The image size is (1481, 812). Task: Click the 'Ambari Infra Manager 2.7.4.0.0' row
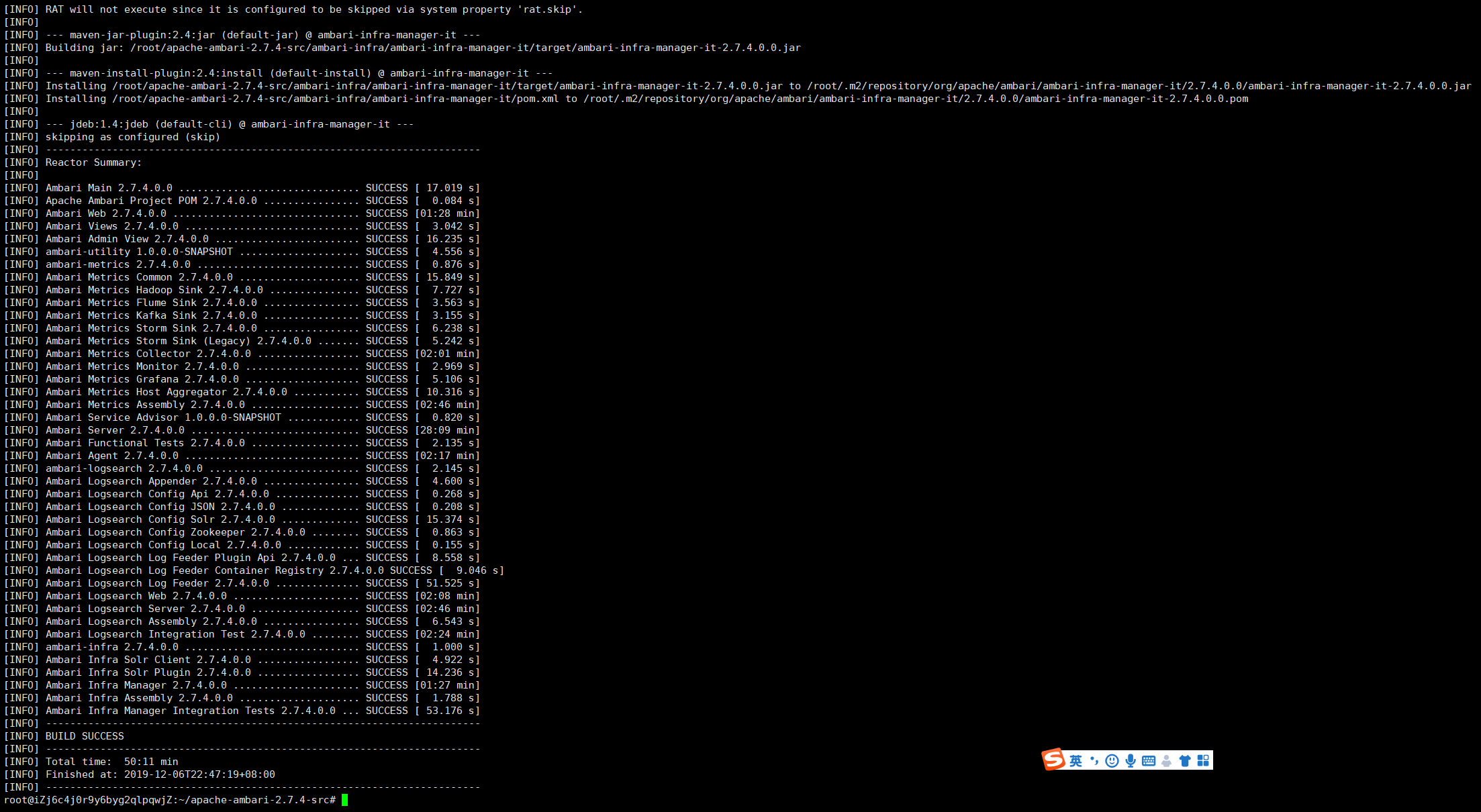coord(242,685)
